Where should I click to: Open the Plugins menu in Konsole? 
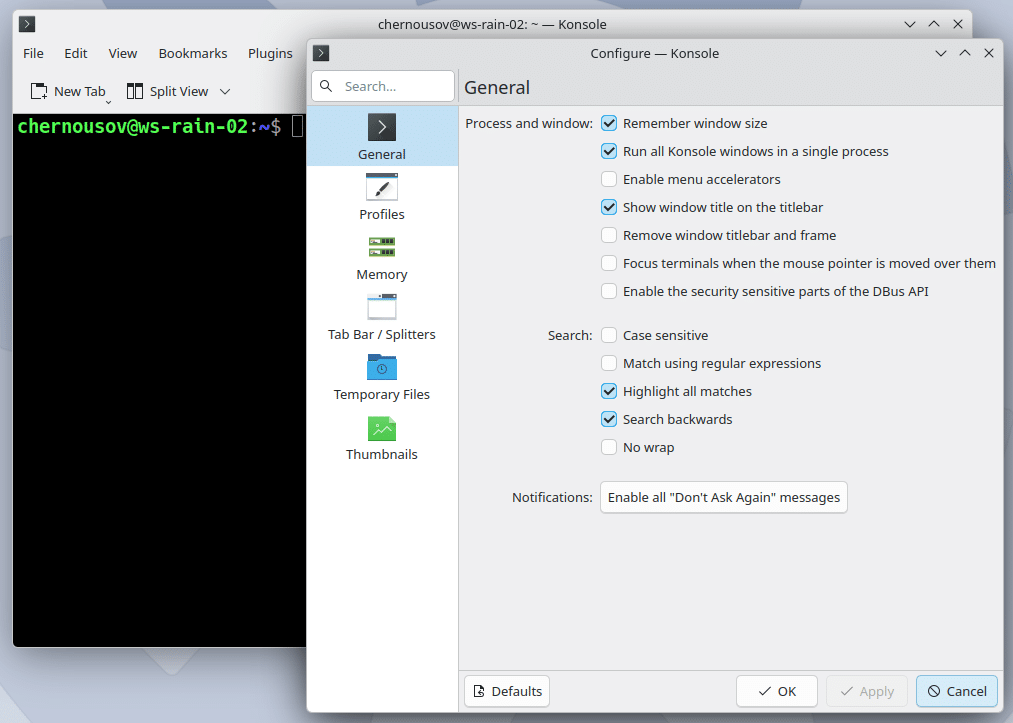pos(270,54)
